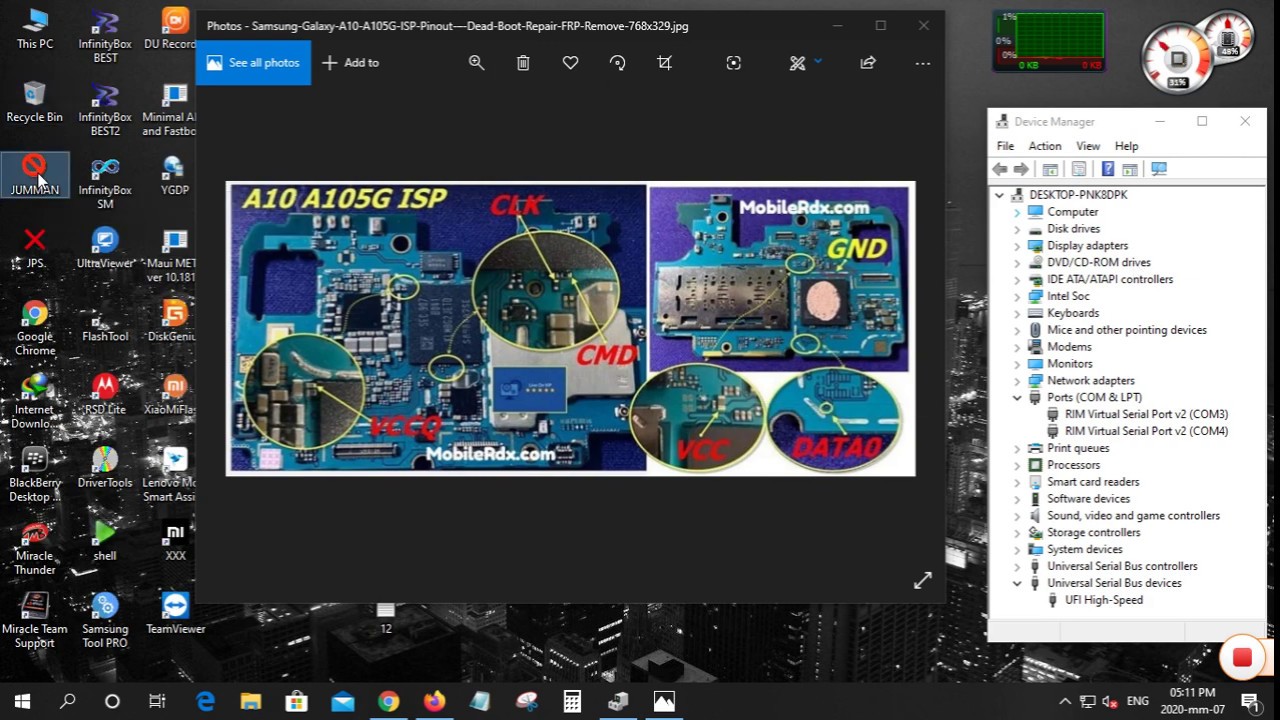Select the TeamViewer desktop icon

pyautogui.click(x=175, y=614)
